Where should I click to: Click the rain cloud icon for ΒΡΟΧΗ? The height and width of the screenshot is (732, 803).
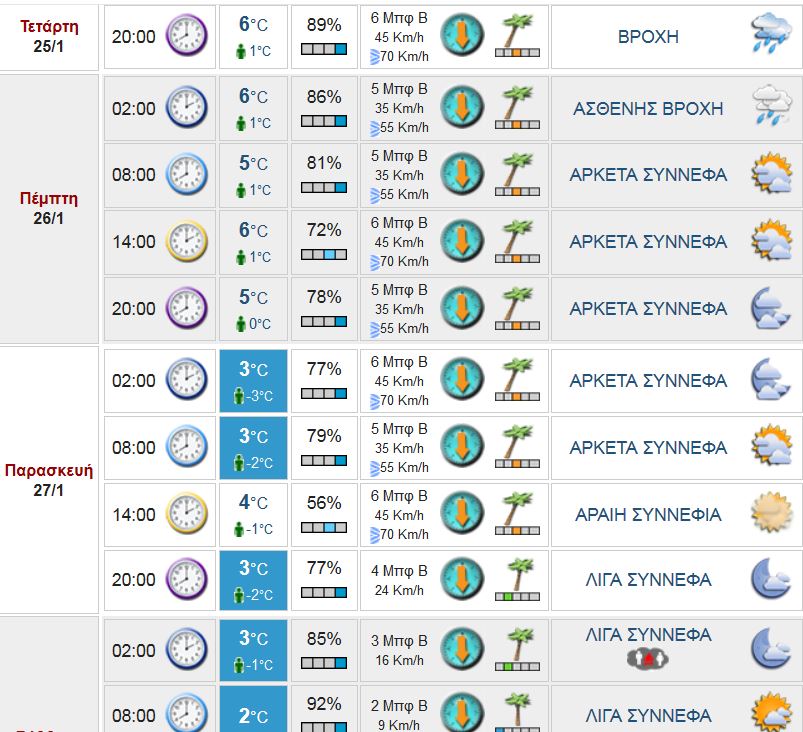[771, 35]
